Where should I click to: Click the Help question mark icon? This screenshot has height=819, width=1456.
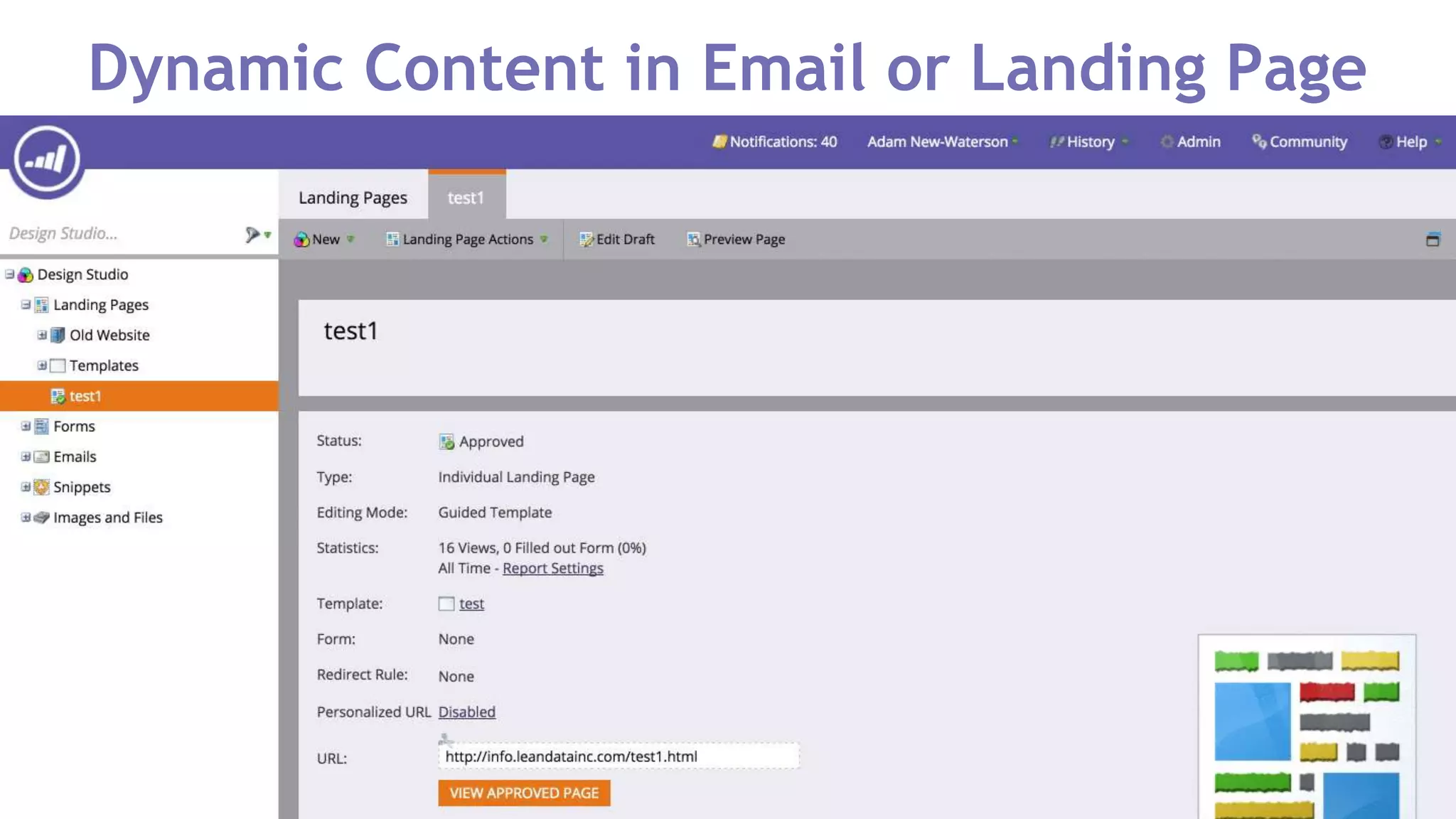pos(1386,141)
